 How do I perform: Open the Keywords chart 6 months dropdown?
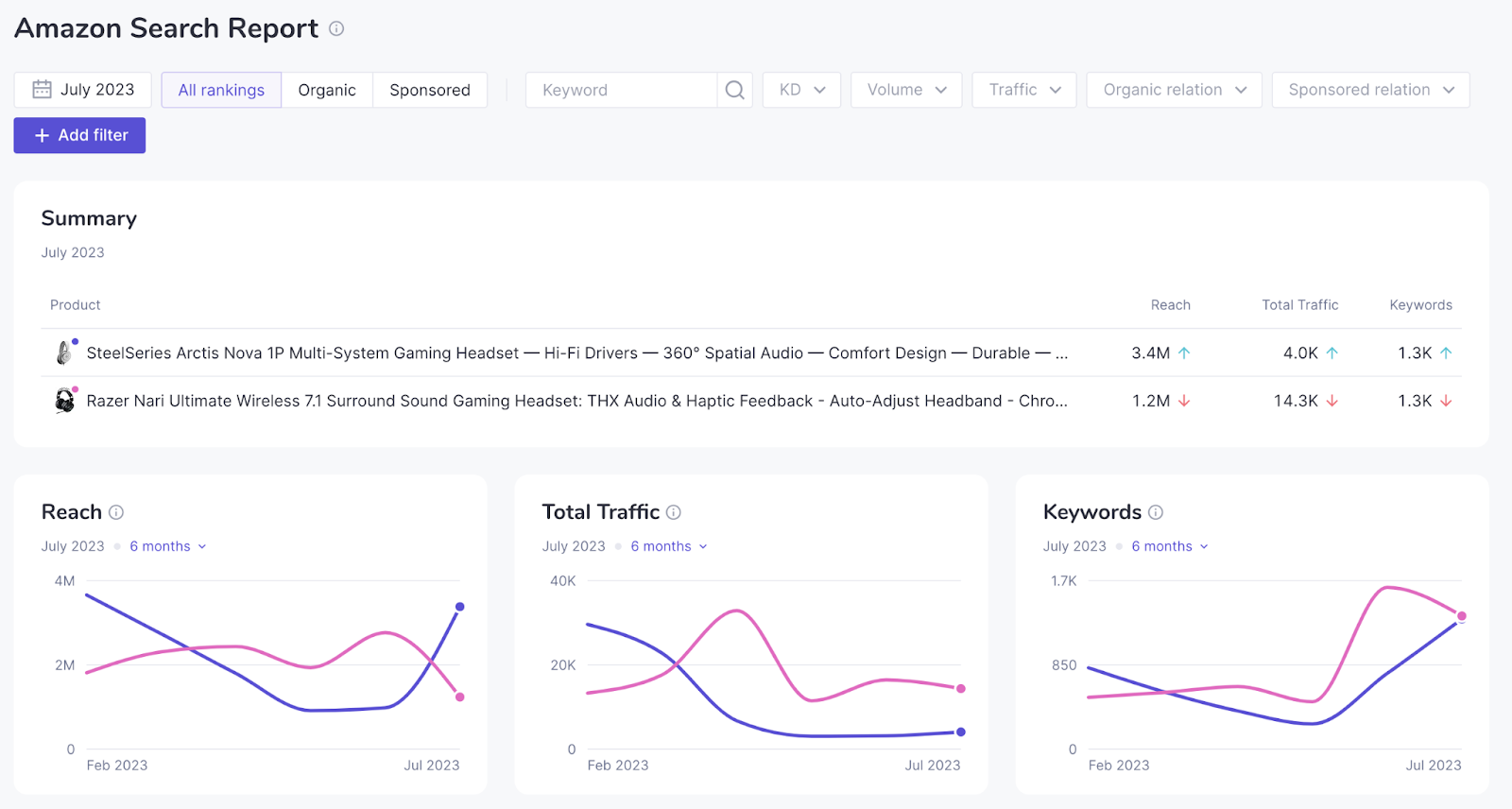tap(1170, 546)
